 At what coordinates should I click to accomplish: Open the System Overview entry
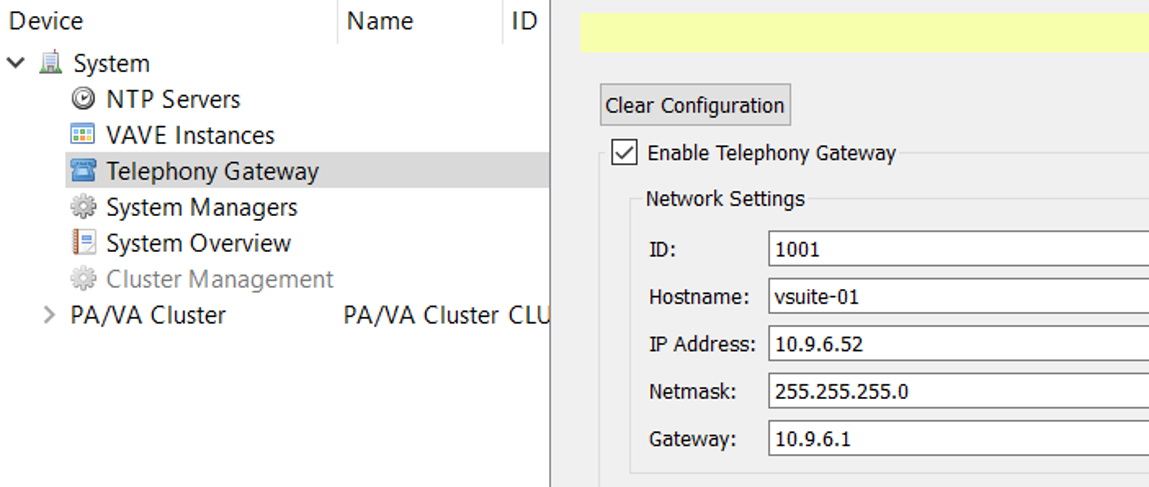point(198,243)
